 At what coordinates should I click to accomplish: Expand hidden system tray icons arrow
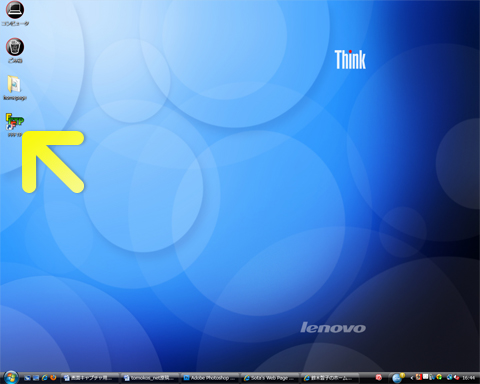click(411, 378)
